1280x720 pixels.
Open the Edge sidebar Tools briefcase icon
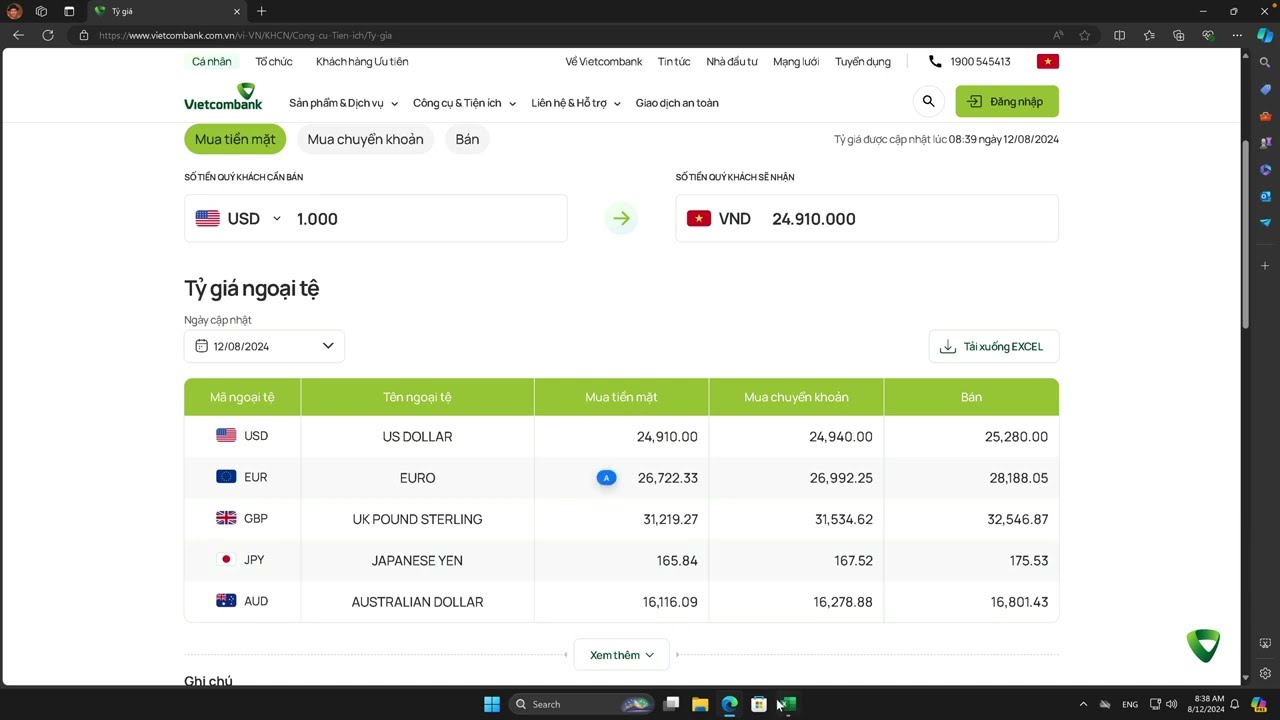coord(1265,116)
